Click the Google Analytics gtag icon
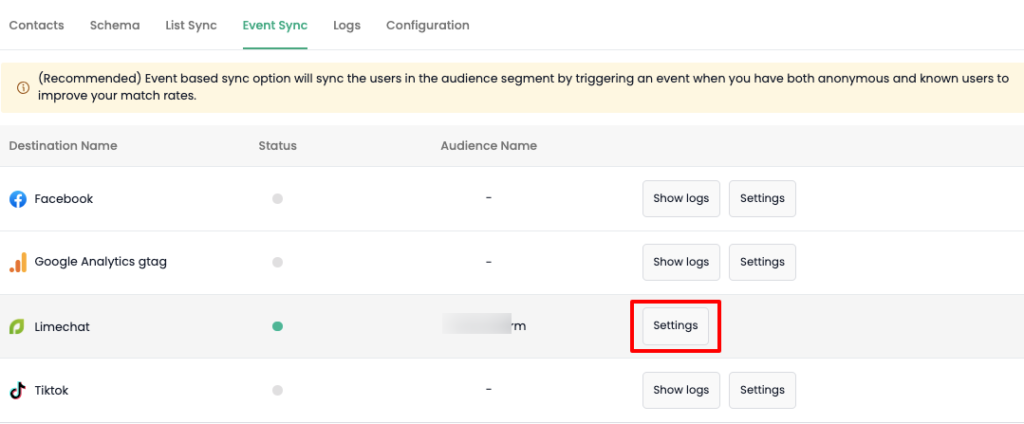 click(x=18, y=262)
